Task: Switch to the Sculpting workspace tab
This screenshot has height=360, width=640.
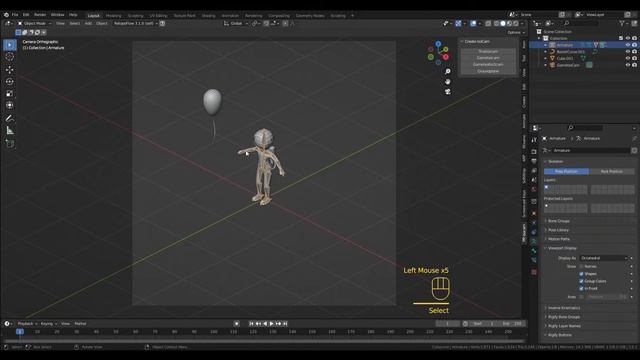Action: tap(136, 16)
